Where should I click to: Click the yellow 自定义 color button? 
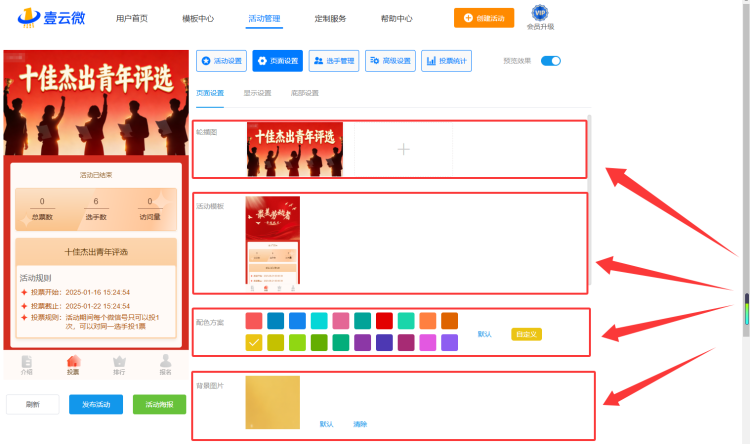click(526, 334)
